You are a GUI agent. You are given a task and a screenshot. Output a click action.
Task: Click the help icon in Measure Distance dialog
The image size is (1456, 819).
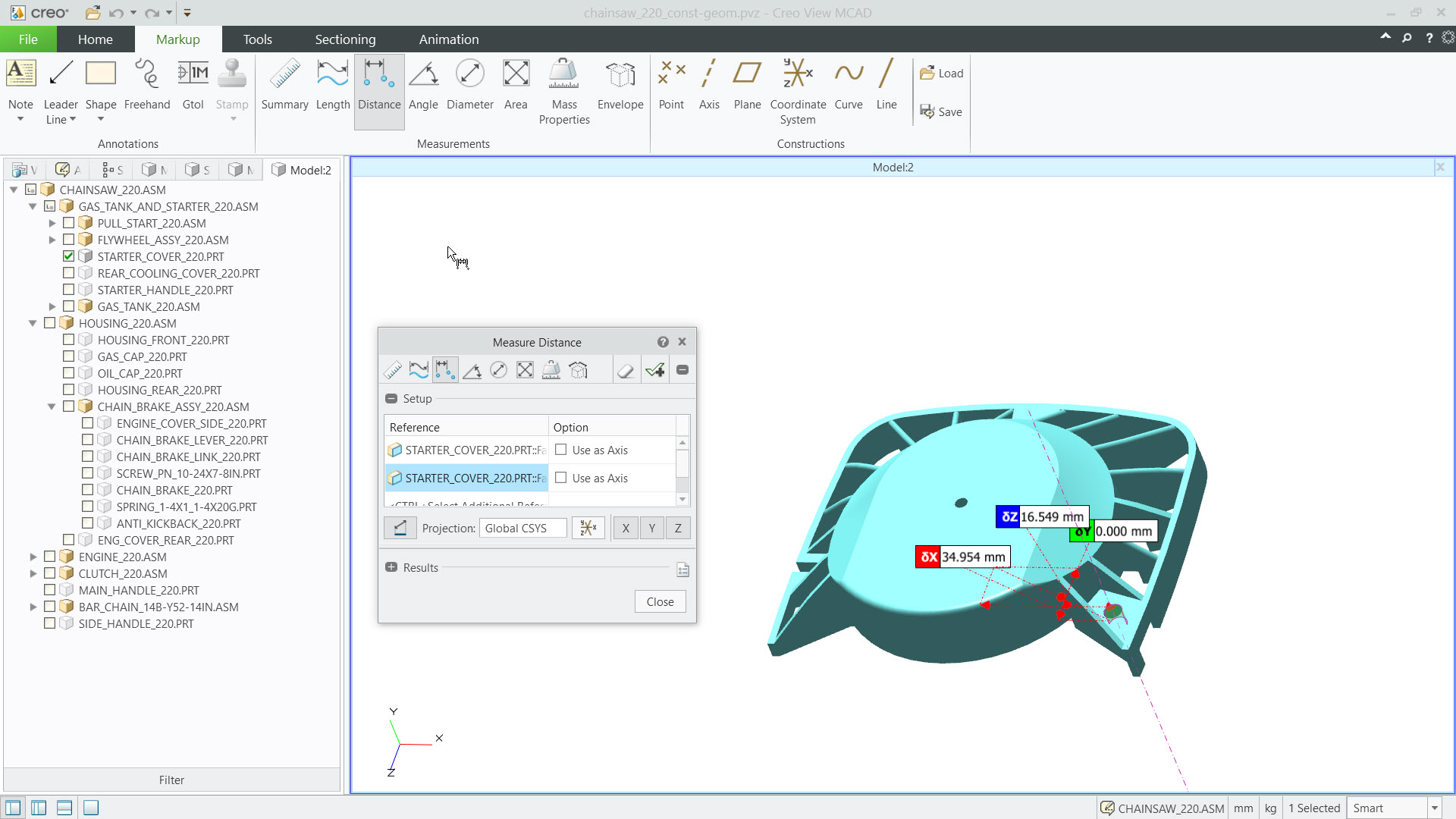(x=663, y=342)
